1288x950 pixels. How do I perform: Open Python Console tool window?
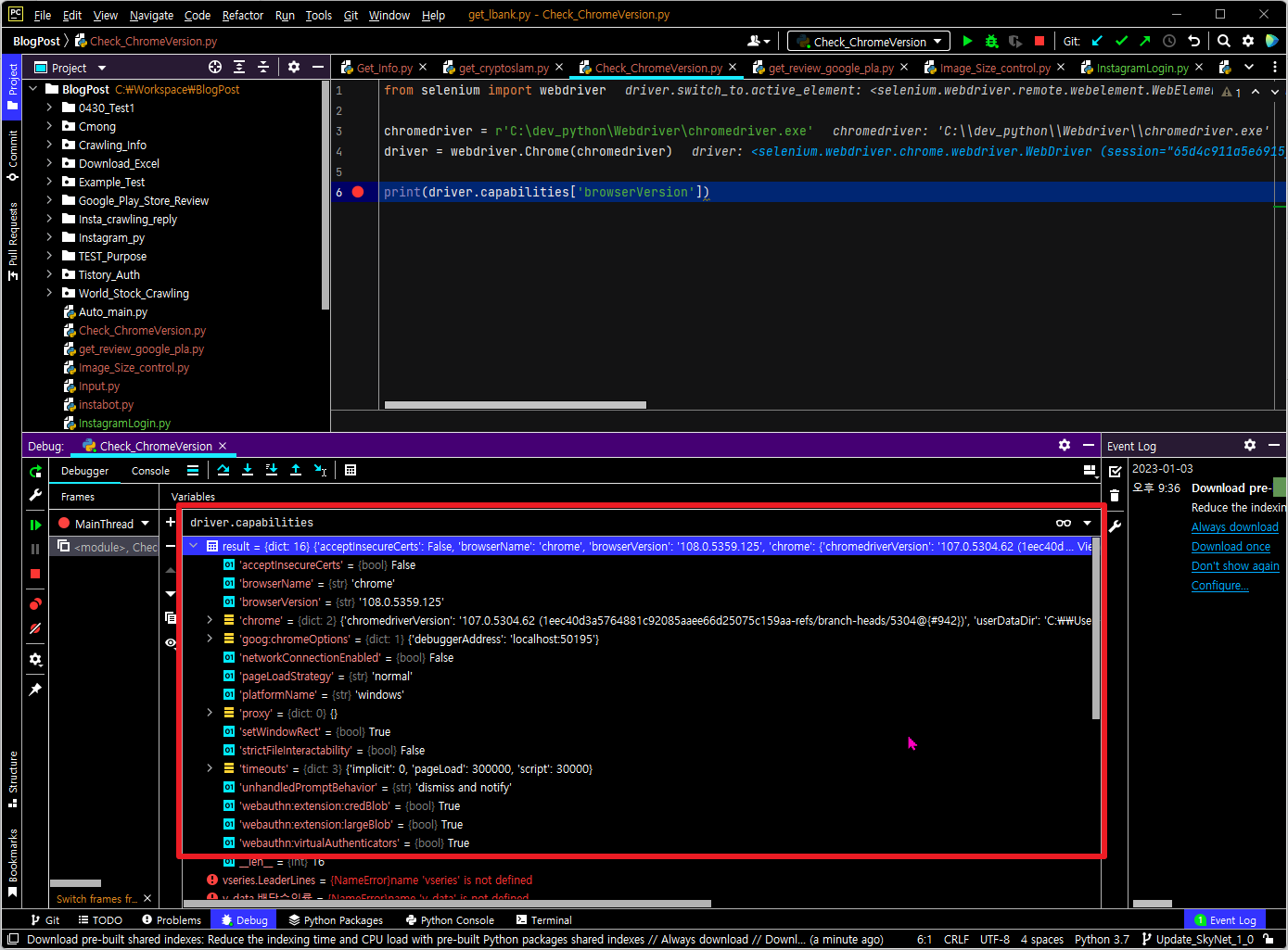tap(450, 920)
